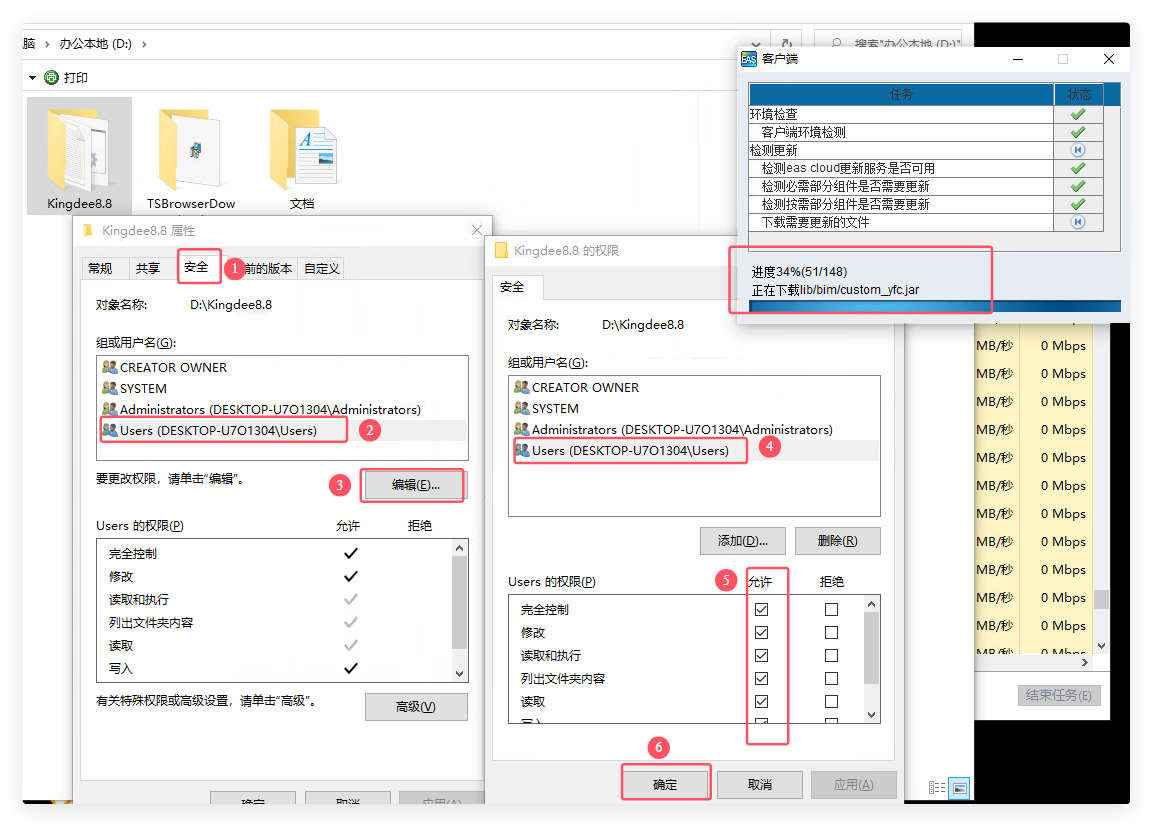Click green check for 检测按需部分组件是否需要更新
Image resolution: width=1152 pixels, height=826 pixels.
[1078, 204]
